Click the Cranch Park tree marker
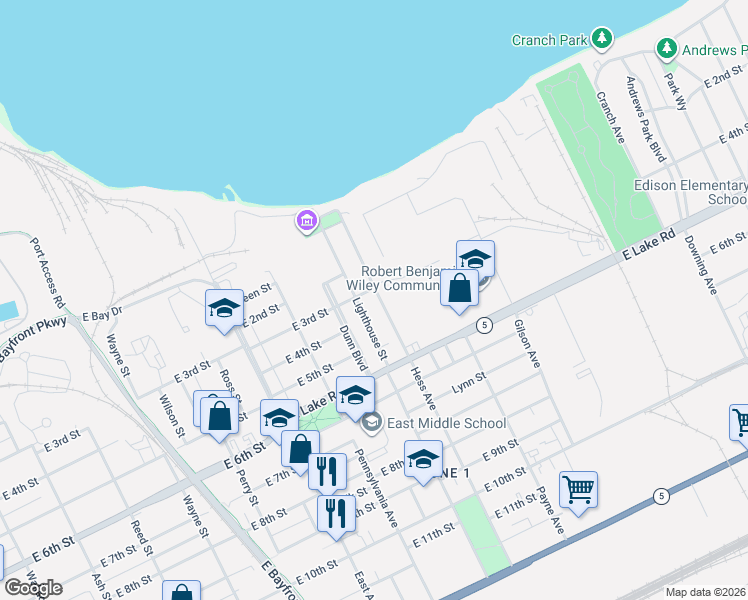The height and width of the screenshot is (600, 748). click(x=602, y=38)
